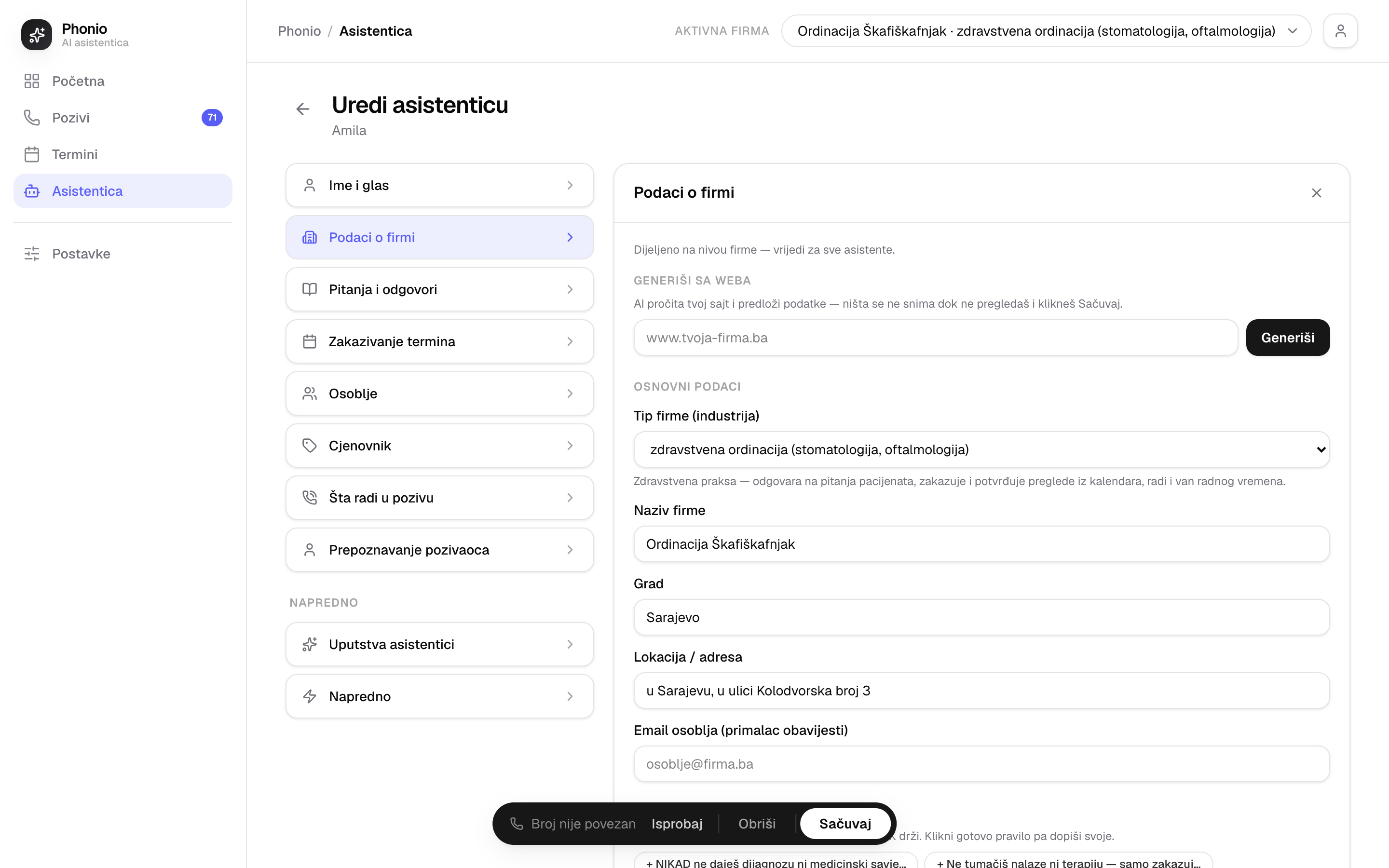Viewport: 1389px width, 868px height.
Task: Close the Podaci o firmi panel
Action: pos(1316,193)
